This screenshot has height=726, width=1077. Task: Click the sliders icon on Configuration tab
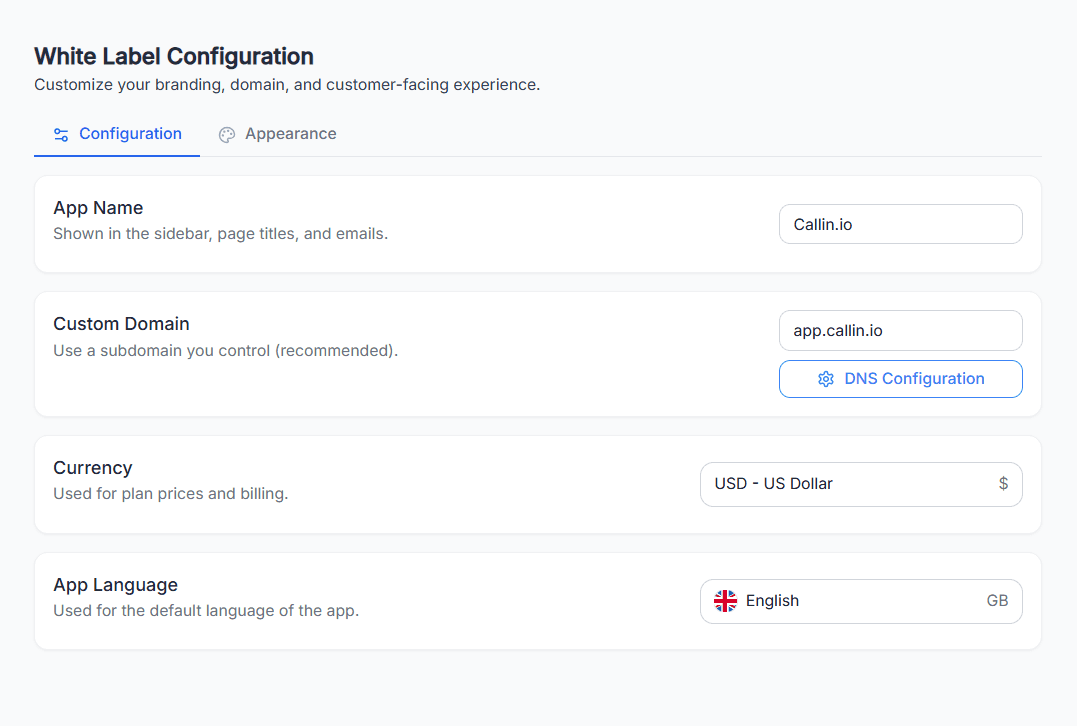(61, 134)
